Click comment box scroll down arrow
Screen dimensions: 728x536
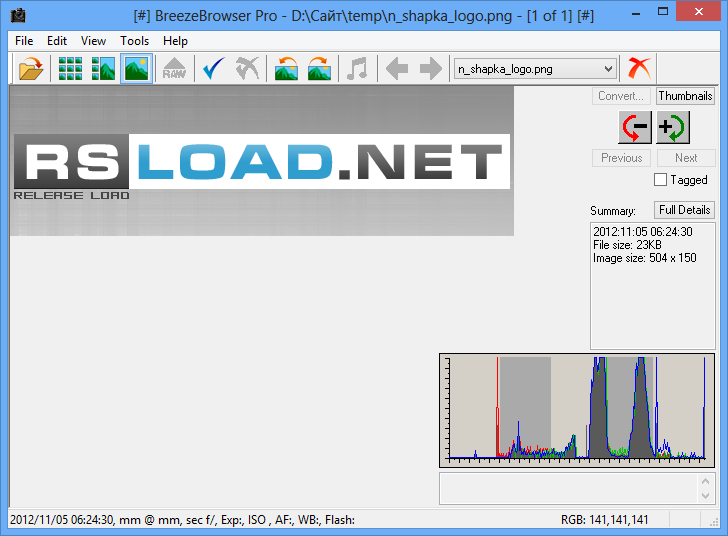tap(705, 496)
